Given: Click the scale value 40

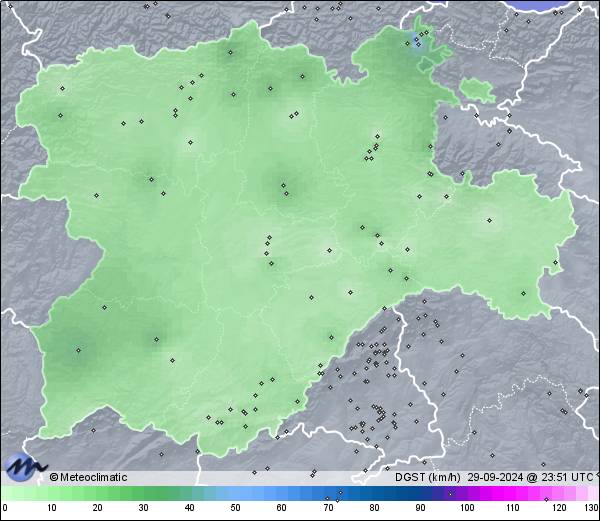Looking at the screenshot, I should click(190, 508).
